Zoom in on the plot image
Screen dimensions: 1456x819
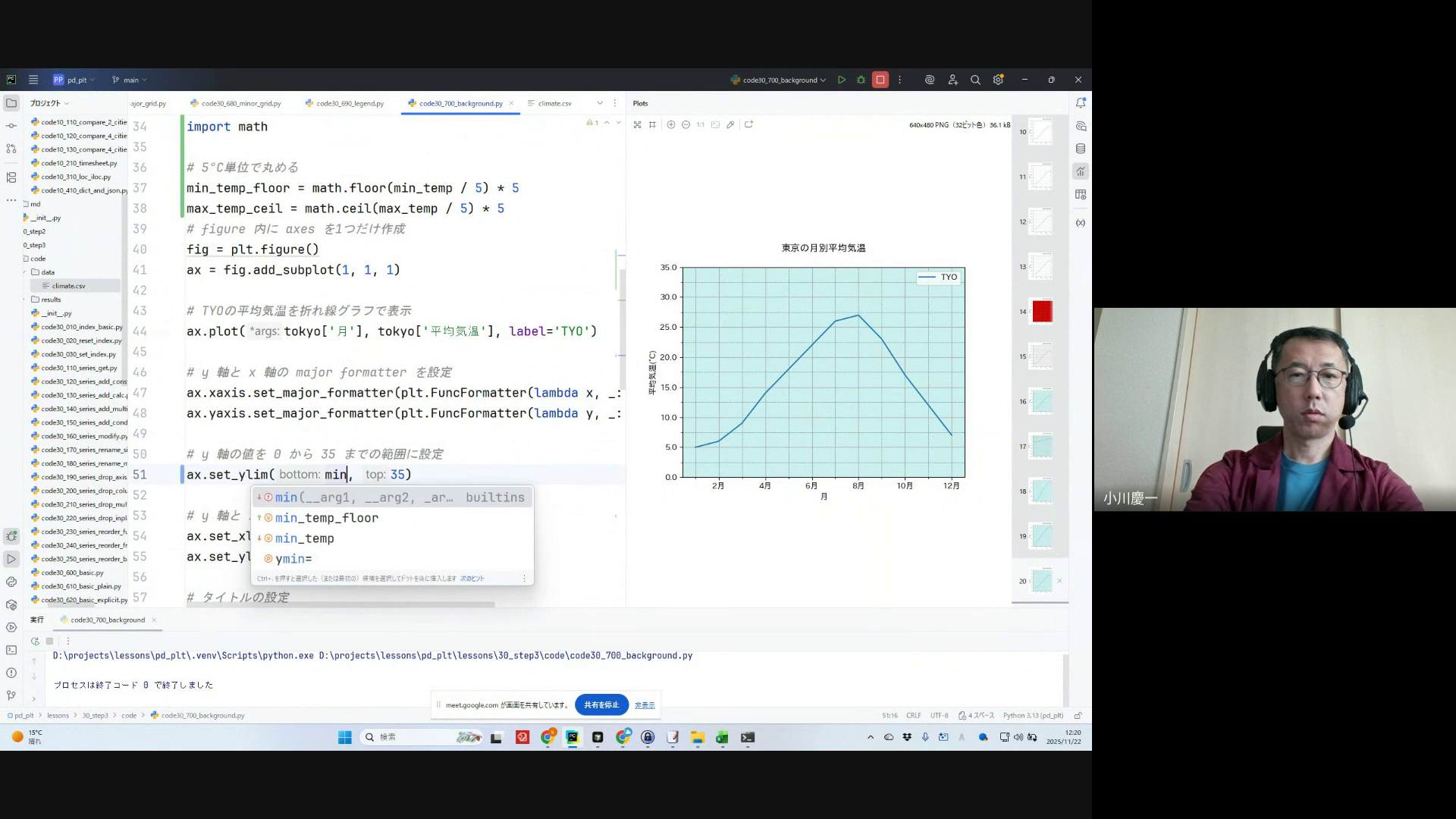670,124
